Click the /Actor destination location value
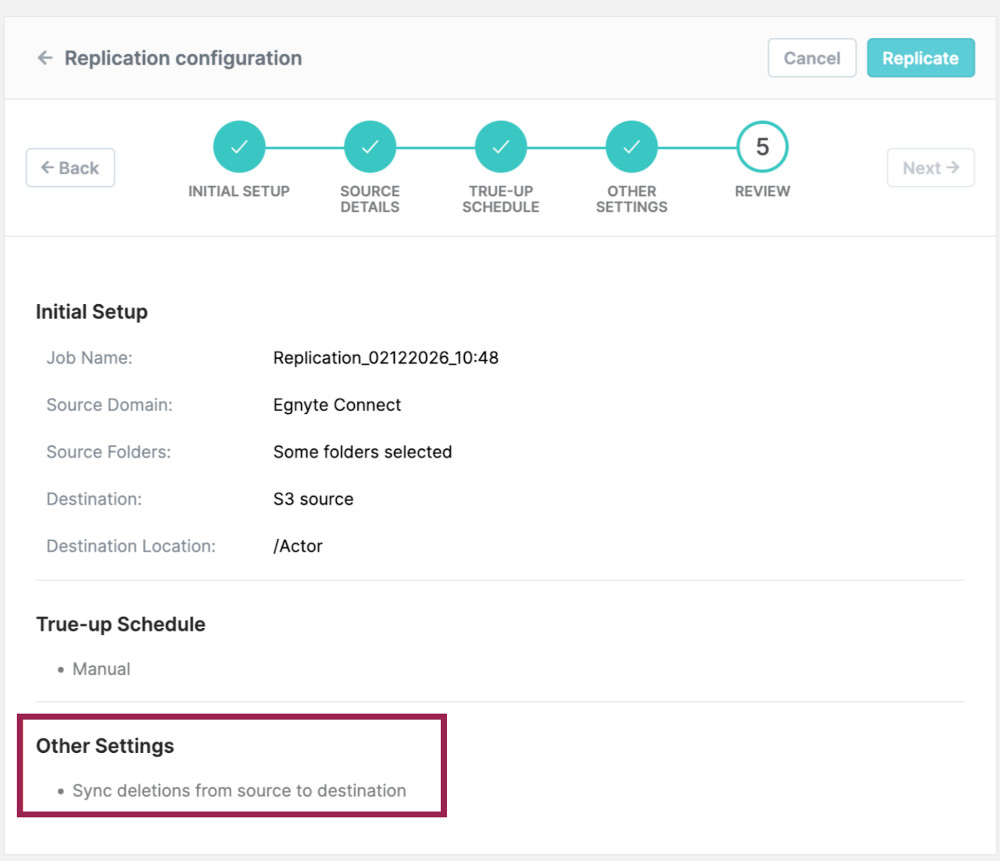Viewport: 1000px width, 861px height. 298,546
